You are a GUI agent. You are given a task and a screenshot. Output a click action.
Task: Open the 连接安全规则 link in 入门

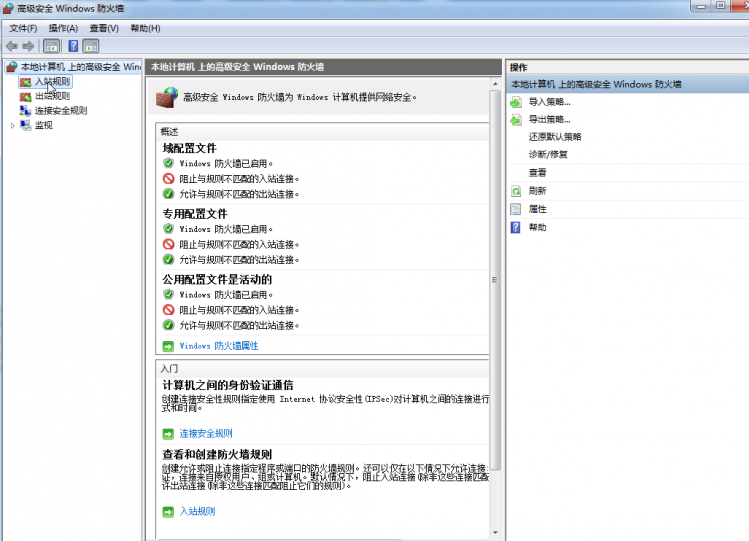[x=206, y=434]
